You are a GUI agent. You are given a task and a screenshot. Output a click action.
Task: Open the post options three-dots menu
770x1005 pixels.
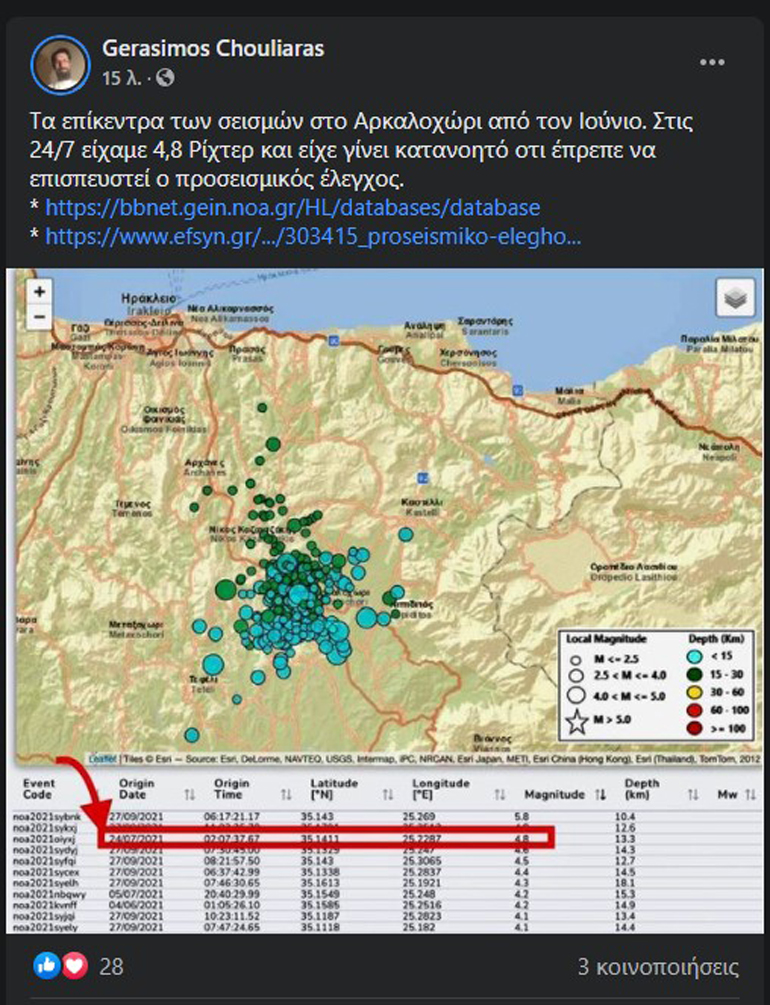pyautogui.click(x=711, y=62)
